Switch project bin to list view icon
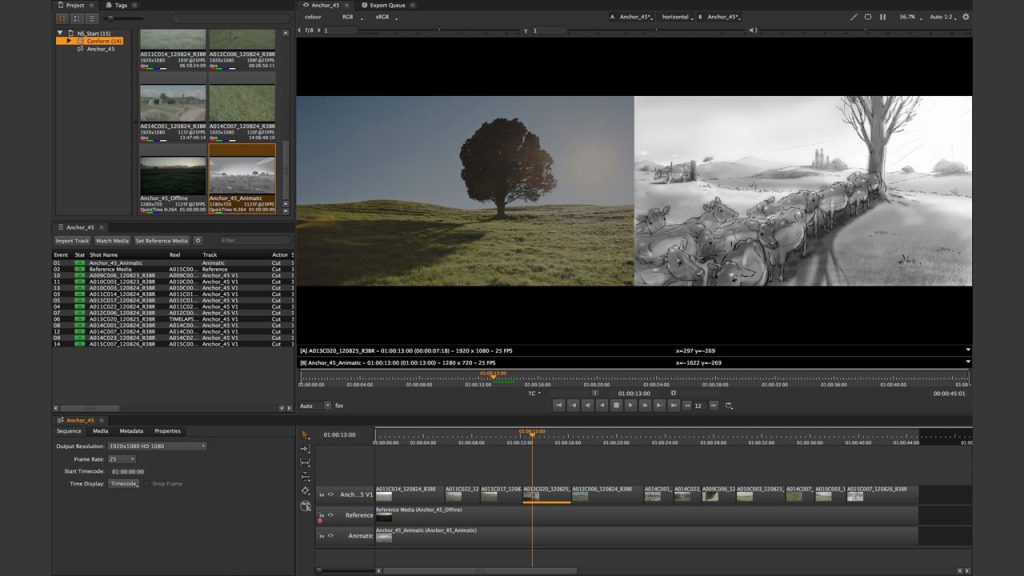Screen dimensions: 1024x576 (91, 18)
